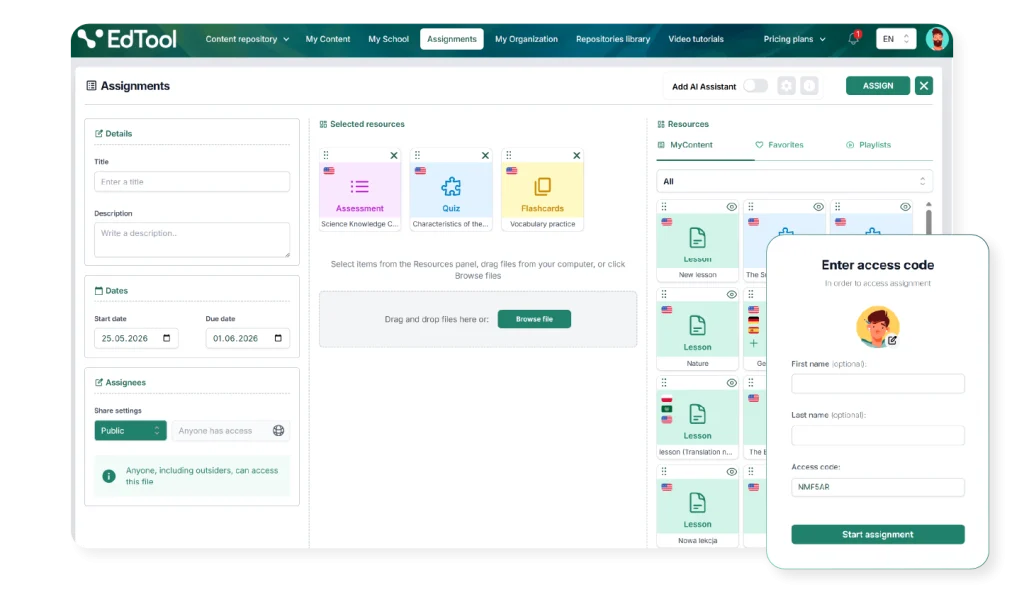Screen dimensions: 1024x597
Task: Preview the Nature lesson via eye icon
Action: (731, 295)
